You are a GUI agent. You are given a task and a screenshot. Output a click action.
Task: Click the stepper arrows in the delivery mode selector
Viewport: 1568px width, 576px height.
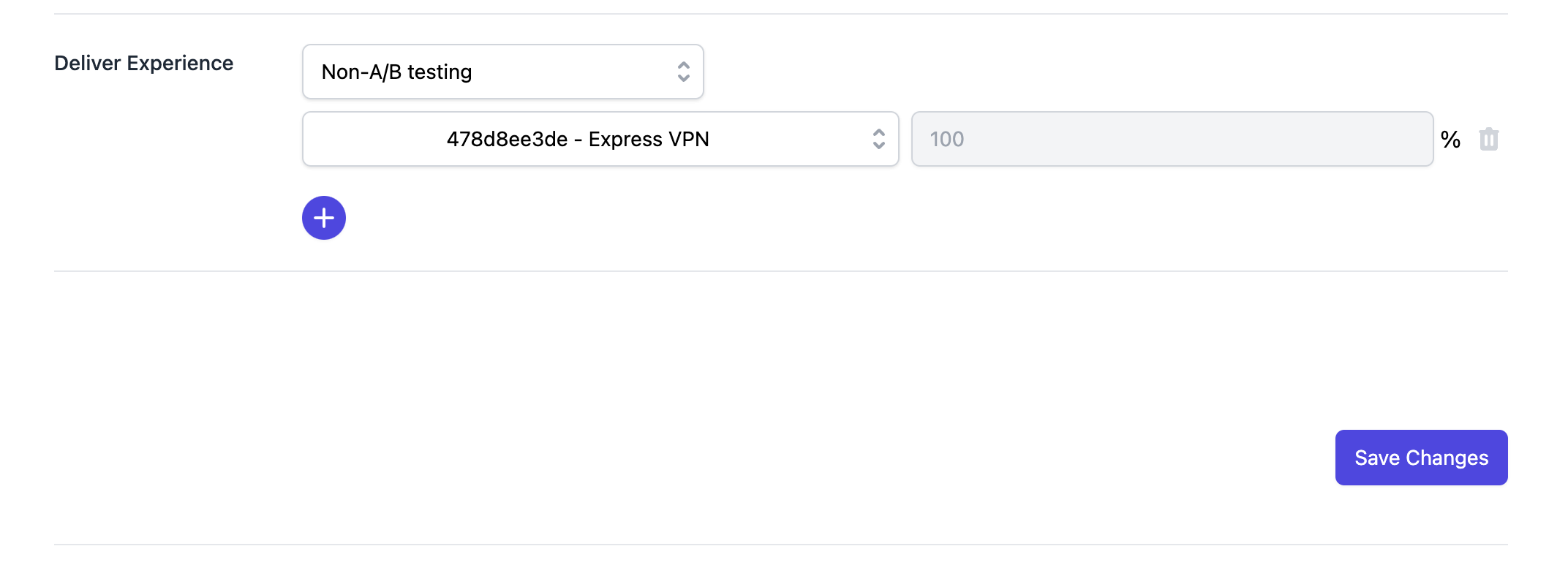point(683,71)
